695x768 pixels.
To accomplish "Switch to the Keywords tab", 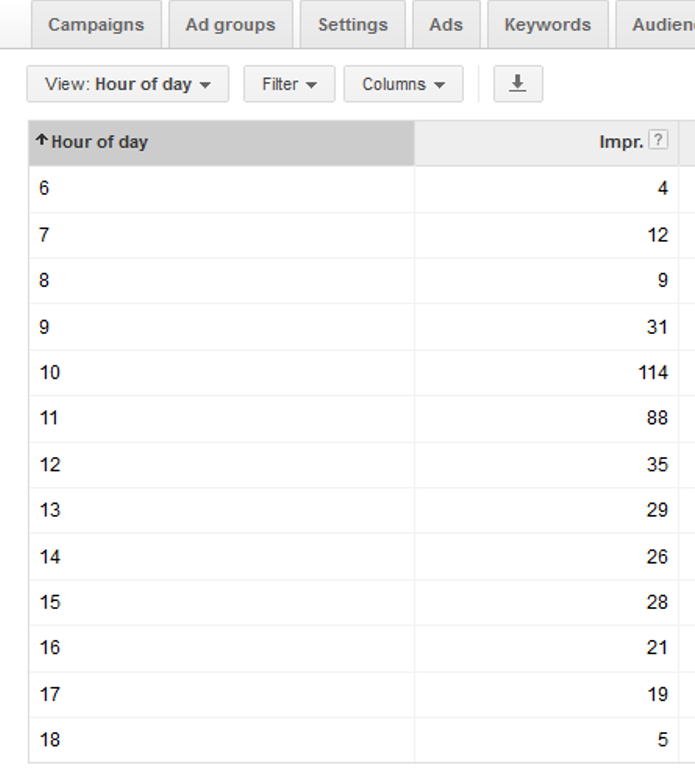I will coord(548,24).
